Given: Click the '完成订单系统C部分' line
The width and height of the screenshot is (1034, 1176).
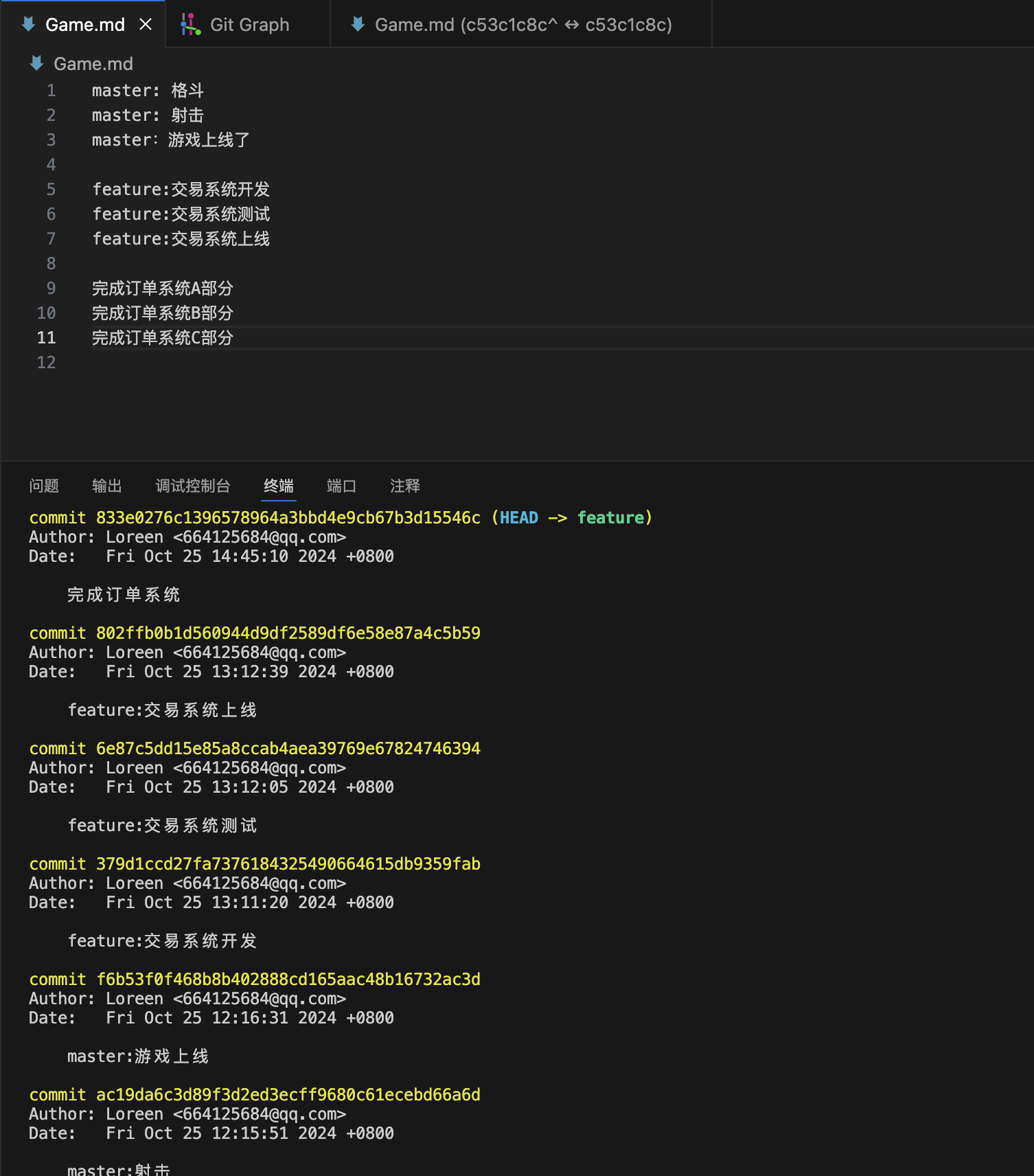Looking at the screenshot, I should pos(163,338).
